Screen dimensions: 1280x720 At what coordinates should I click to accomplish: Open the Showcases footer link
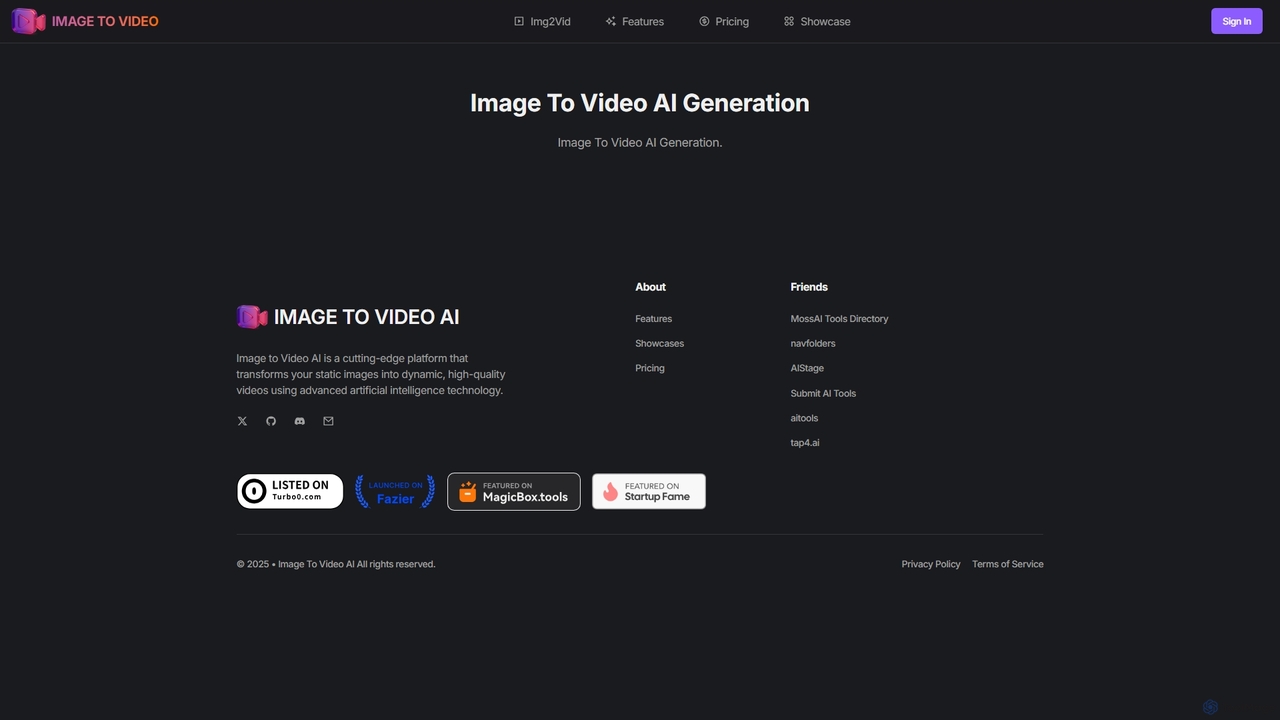click(659, 344)
